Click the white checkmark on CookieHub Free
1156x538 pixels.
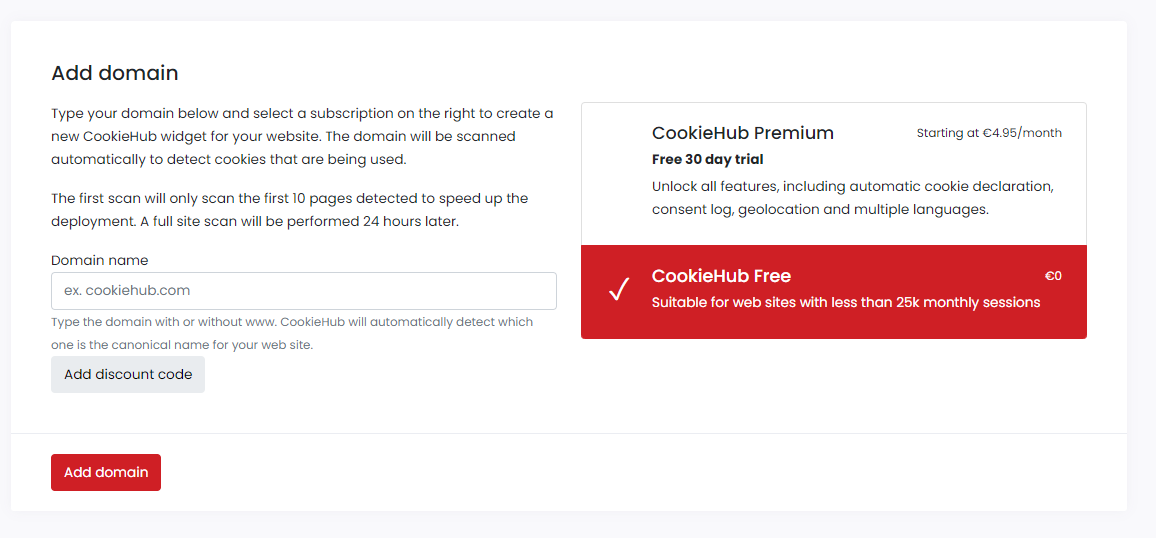pyautogui.click(x=619, y=290)
